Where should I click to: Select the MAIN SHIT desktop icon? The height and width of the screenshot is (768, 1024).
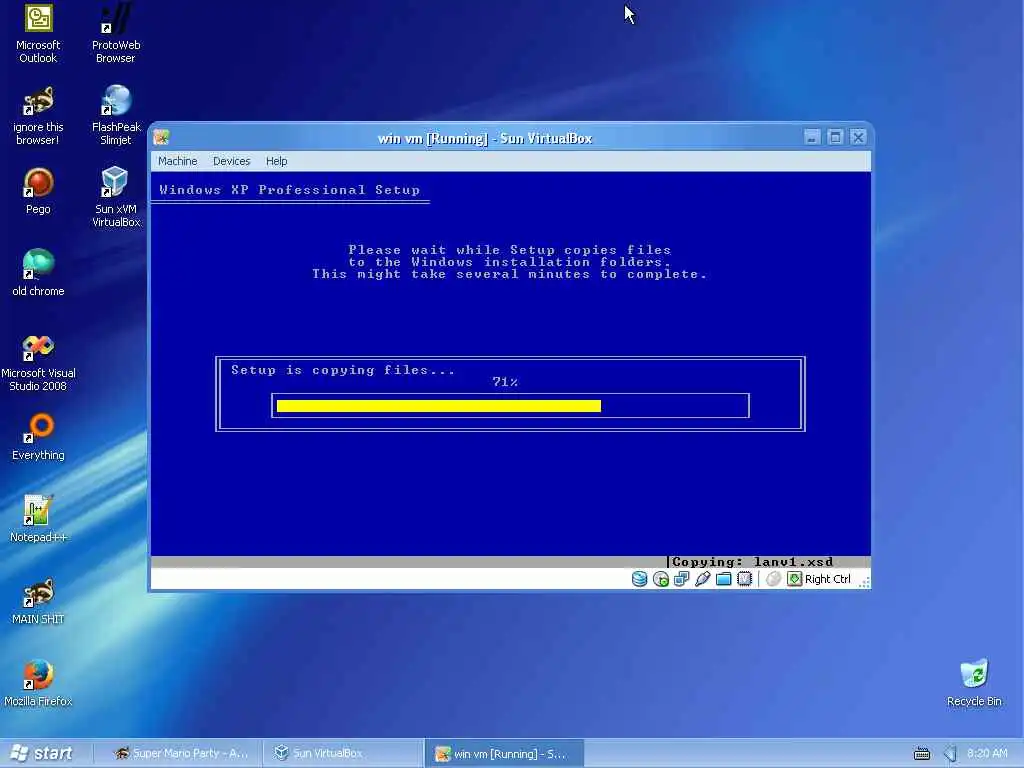click(38, 601)
